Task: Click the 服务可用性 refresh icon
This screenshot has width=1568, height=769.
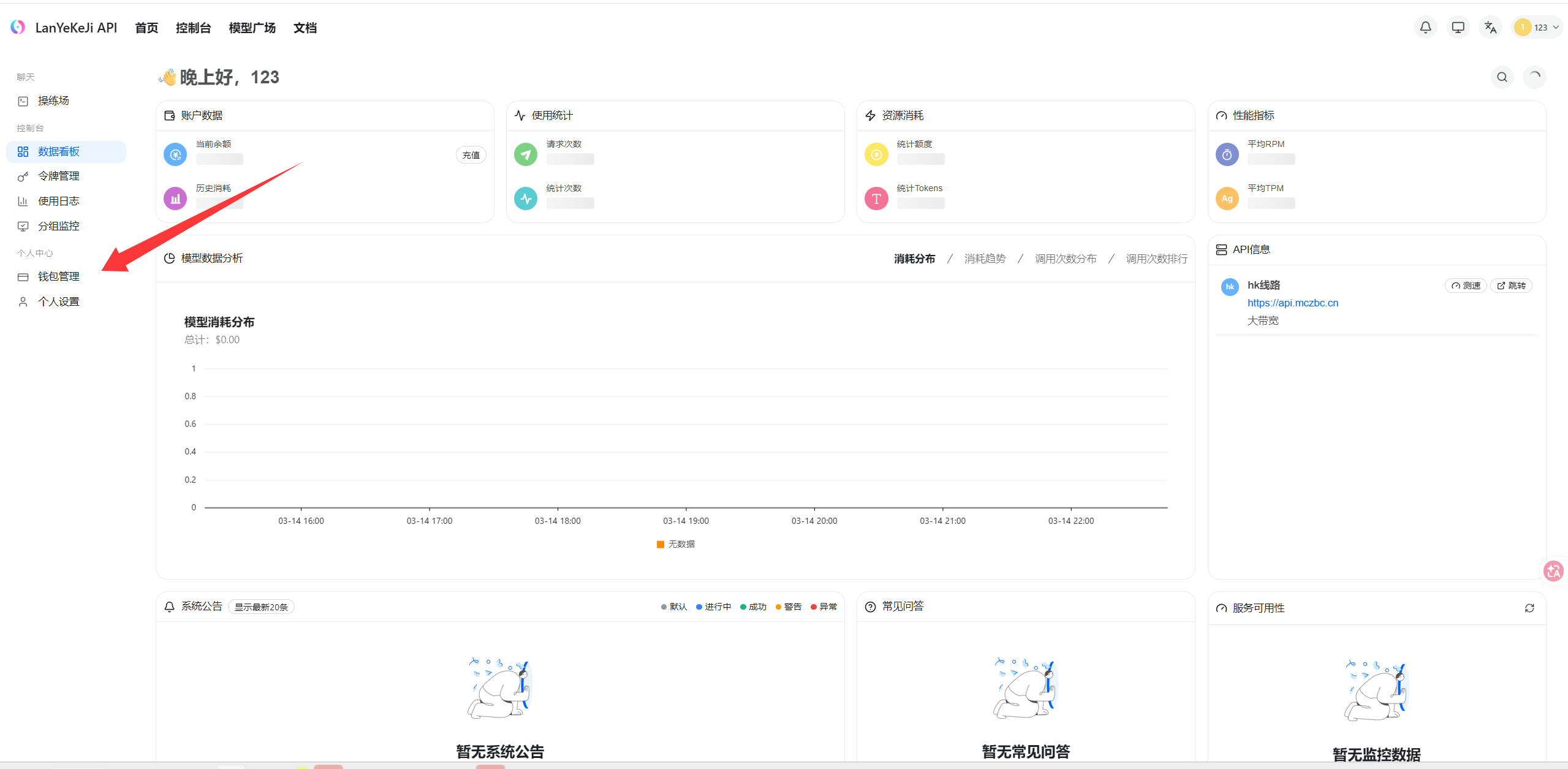Action: tap(1529, 608)
